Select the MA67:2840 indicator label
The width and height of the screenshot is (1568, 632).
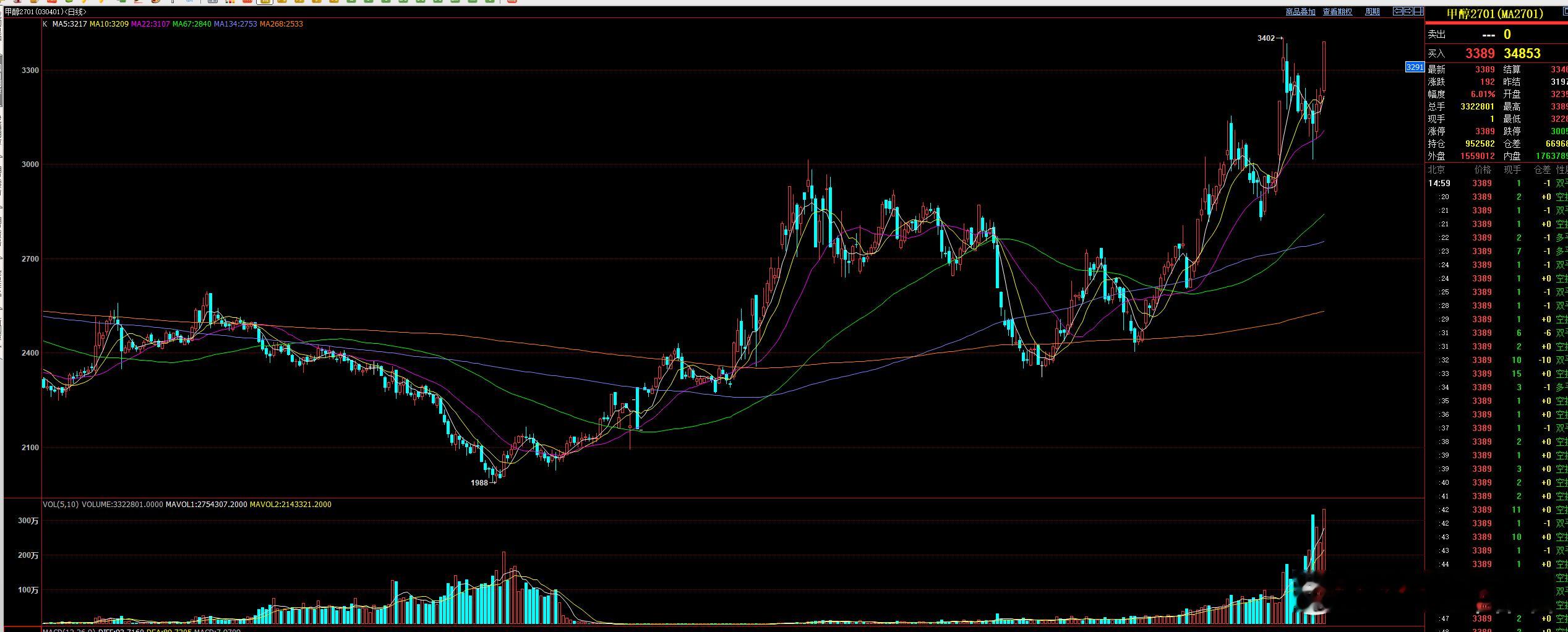[x=192, y=24]
